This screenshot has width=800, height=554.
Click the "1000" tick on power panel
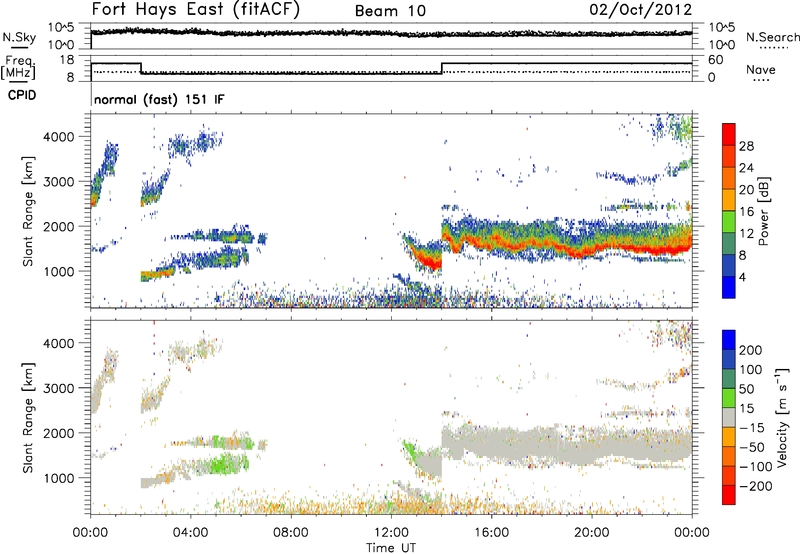tap(59, 271)
